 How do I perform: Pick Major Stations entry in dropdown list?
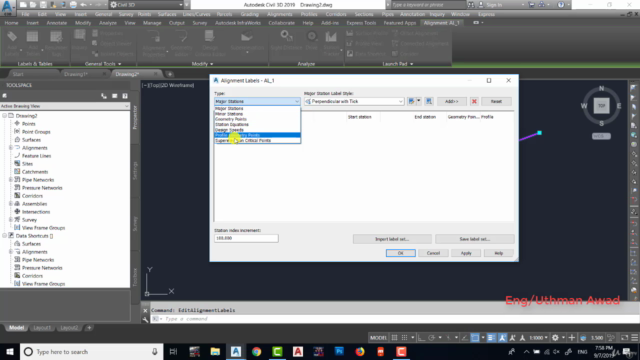(x=257, y=109)
